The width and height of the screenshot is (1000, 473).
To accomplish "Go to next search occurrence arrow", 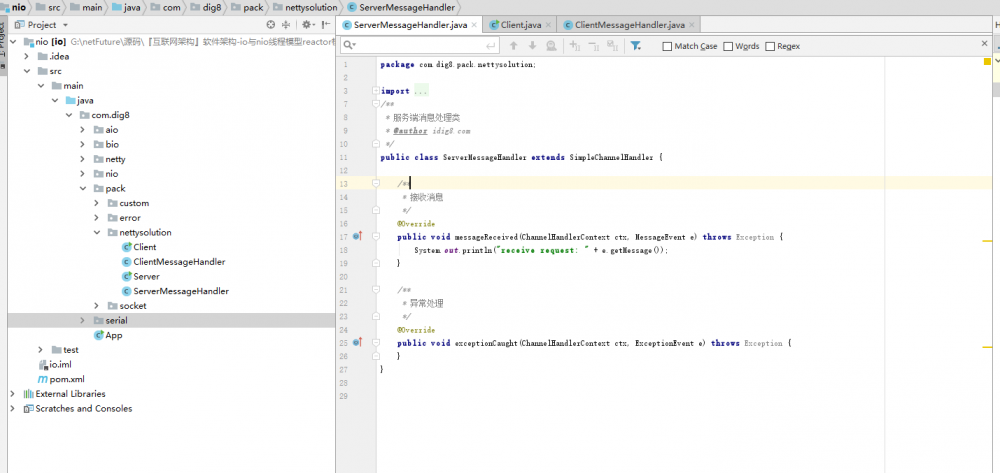I will pos(532,46).
